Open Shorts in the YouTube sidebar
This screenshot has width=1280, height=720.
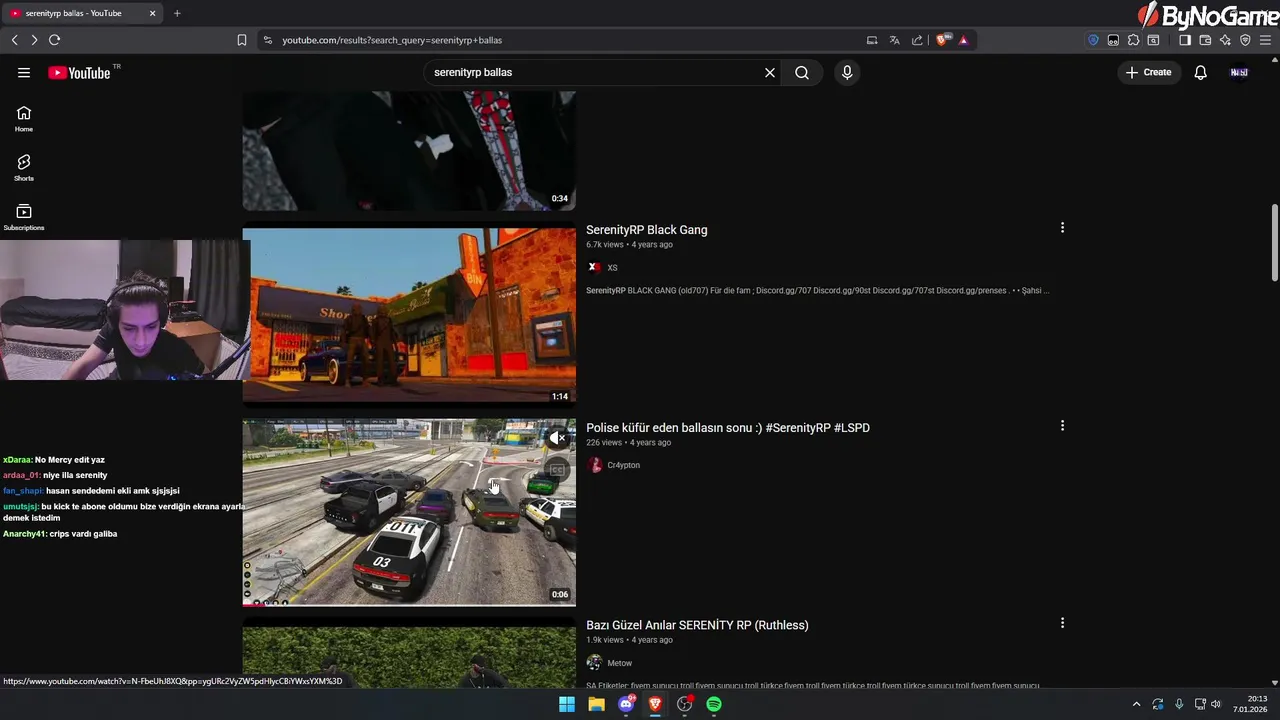[24, 168]
